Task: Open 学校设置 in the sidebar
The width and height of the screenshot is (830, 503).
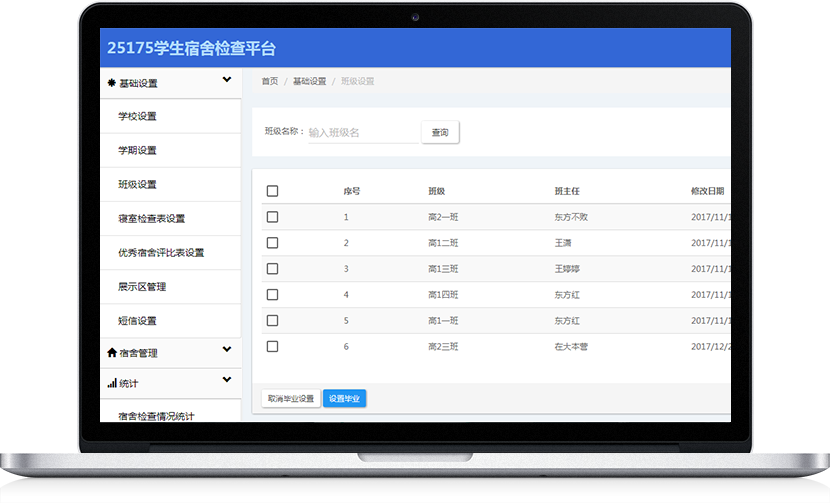Action: pyautogui.click(x=137, y=117)
